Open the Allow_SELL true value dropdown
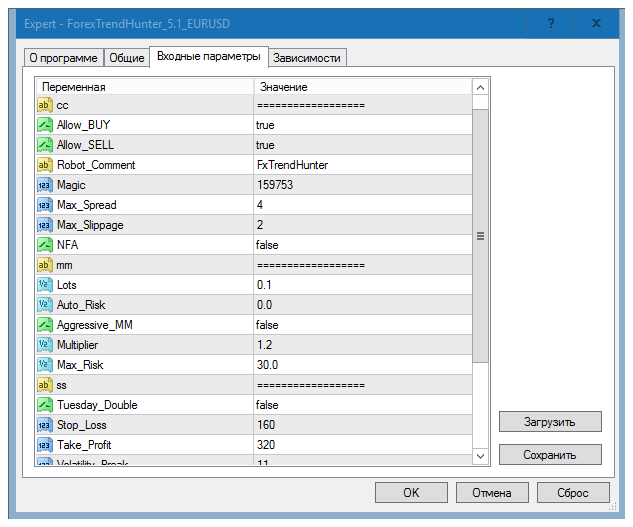This screenshot has height=527, width=633. [x=360, y=145]
